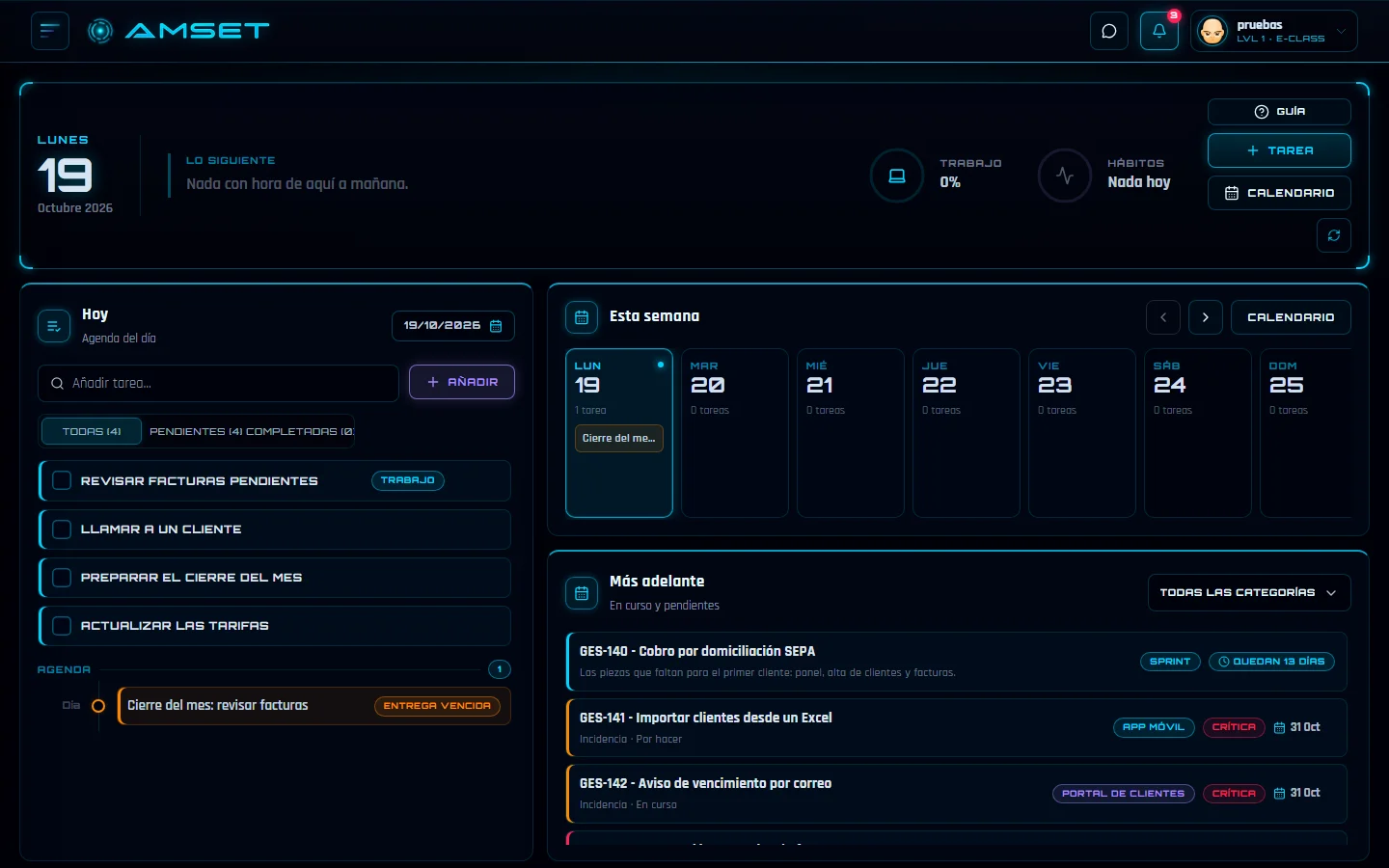This screenshot has width=1389, height=868.
Task: Click the Esta semana calendar icon
Action: 582,316
